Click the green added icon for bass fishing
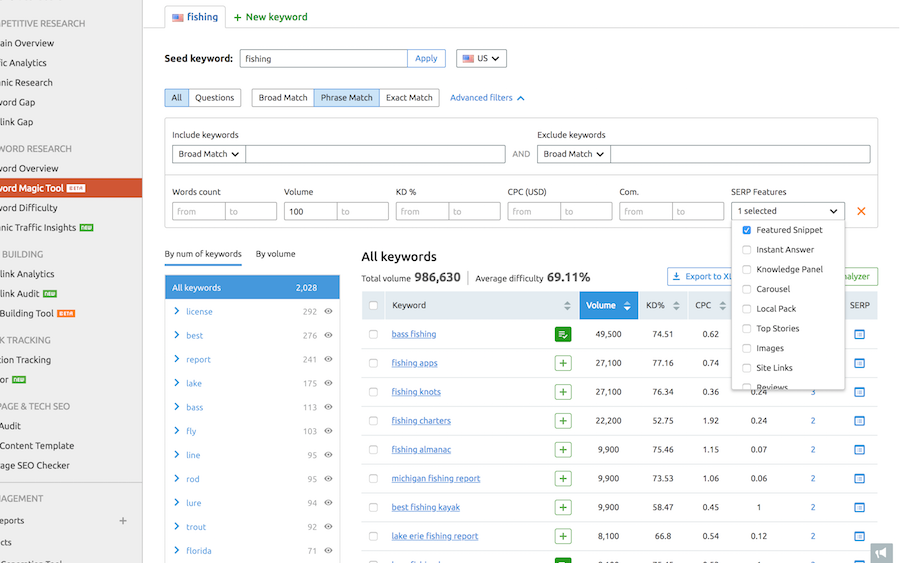The image size is (900, 563). (x=563, y=334)
